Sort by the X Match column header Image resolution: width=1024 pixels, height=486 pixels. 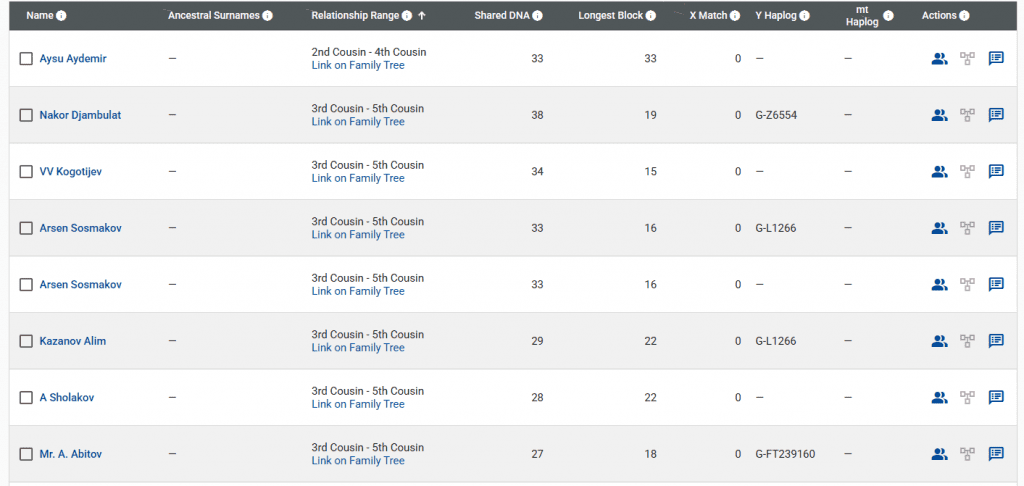click(x=708, y=16)
